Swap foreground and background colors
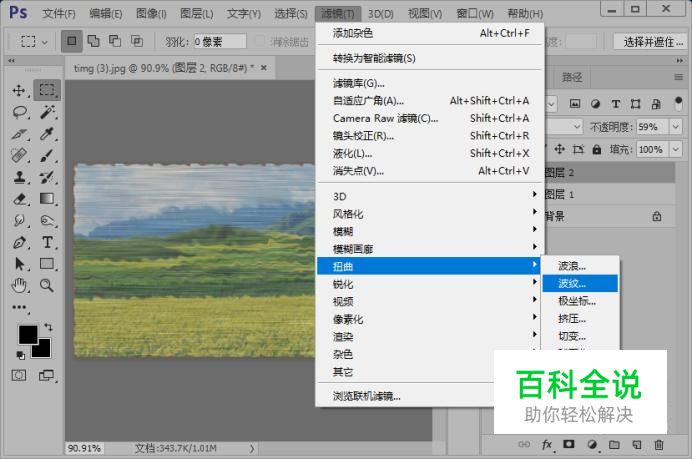Viewport: 692px width, 459px height. click(x=48, y=327)
